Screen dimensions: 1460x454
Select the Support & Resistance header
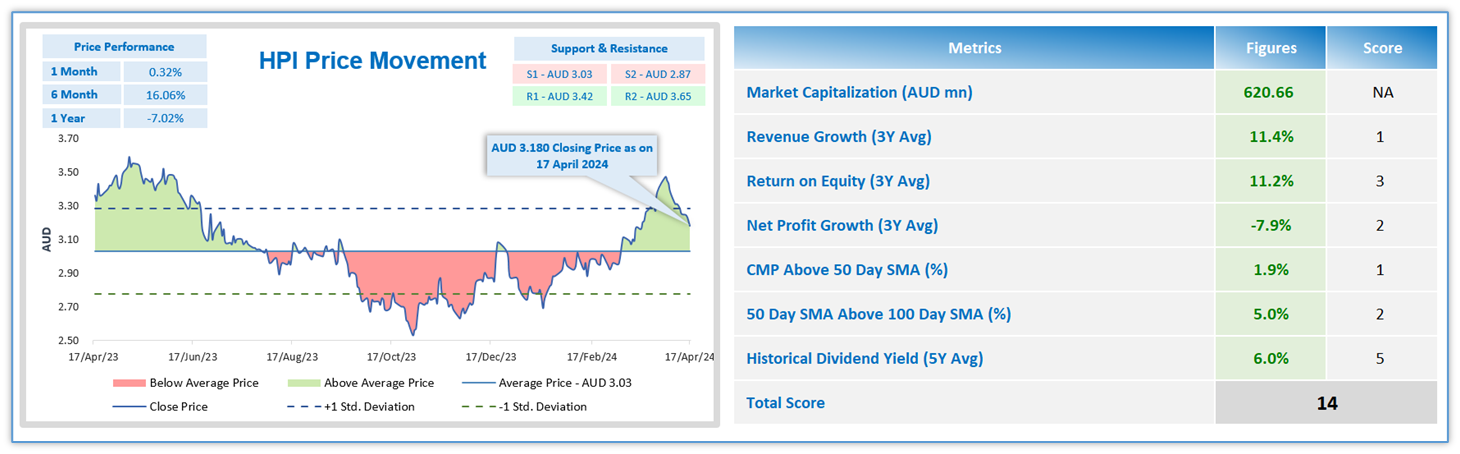point(609,48)
